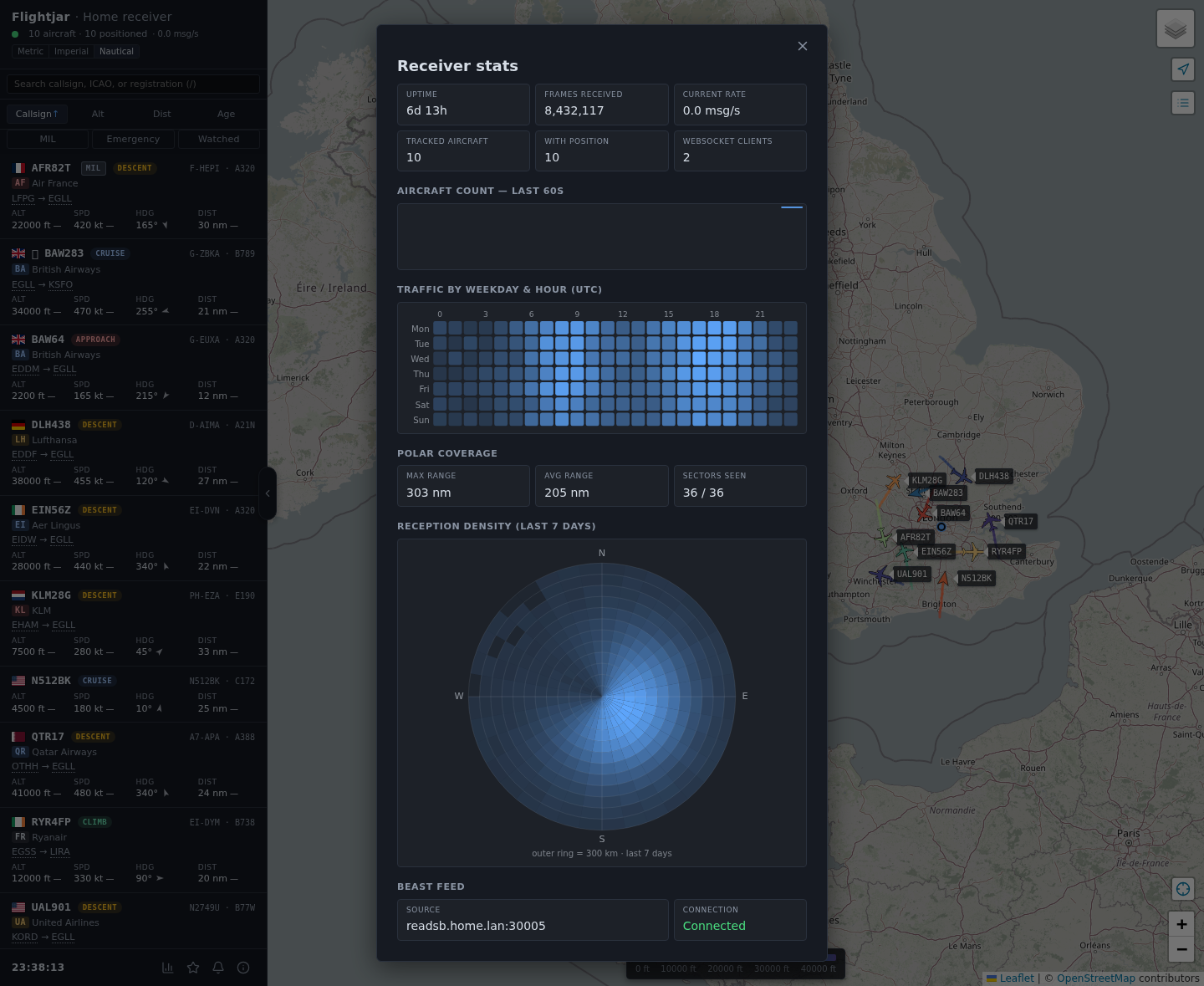
Task: Open the OpenStreetMap attribution link
Action: point(1096,978)
